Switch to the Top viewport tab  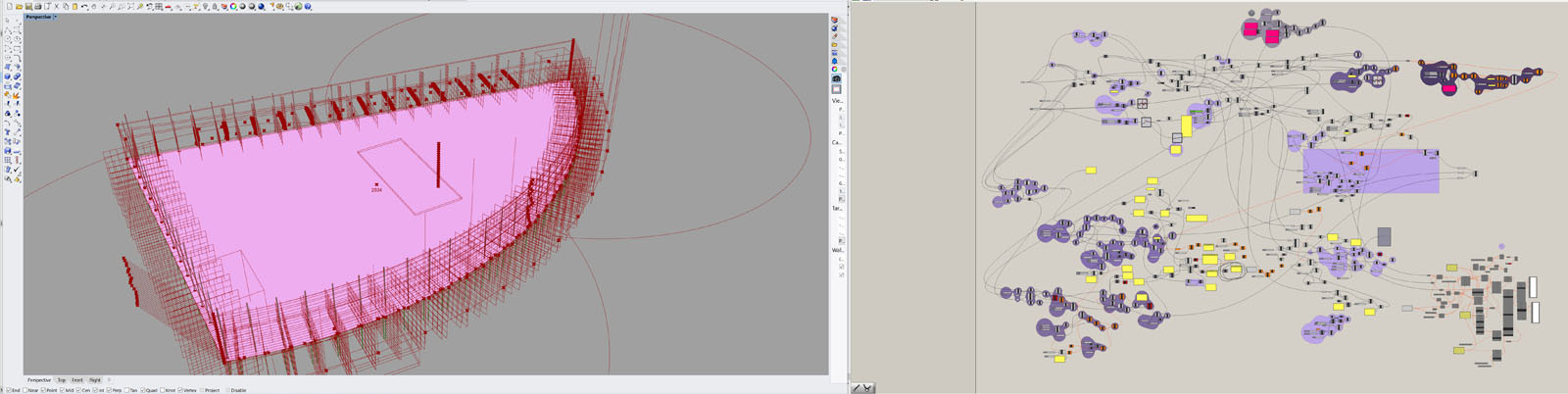[x=61, y=380]
